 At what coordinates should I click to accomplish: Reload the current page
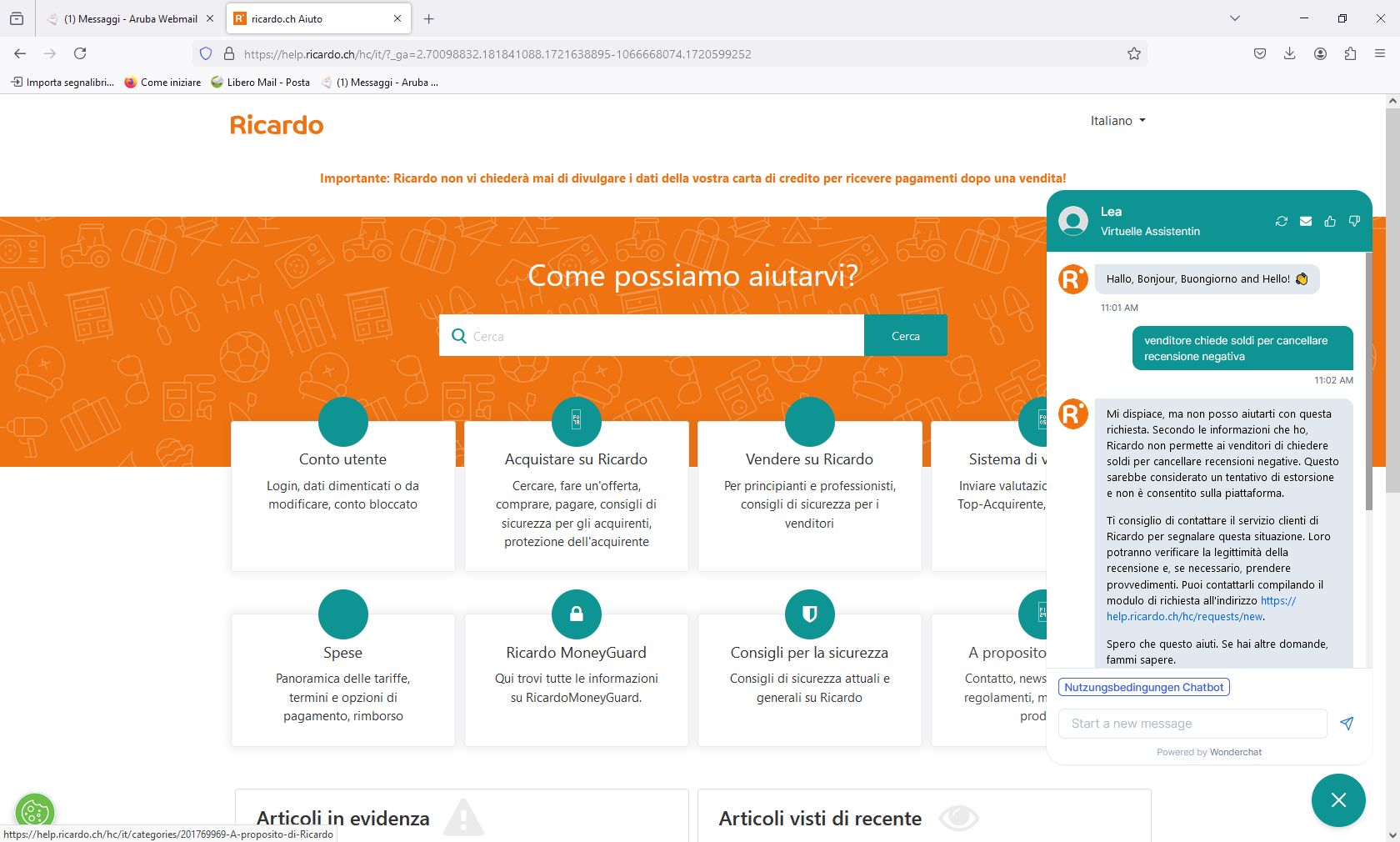tap(80, 54)
